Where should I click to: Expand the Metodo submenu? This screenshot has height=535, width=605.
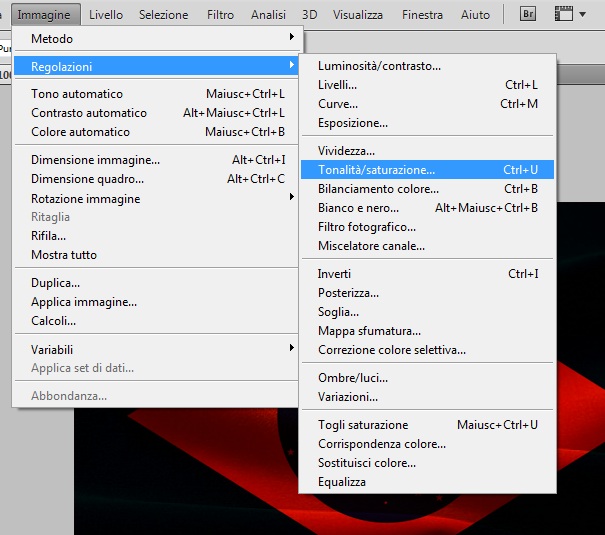[156, 39]
